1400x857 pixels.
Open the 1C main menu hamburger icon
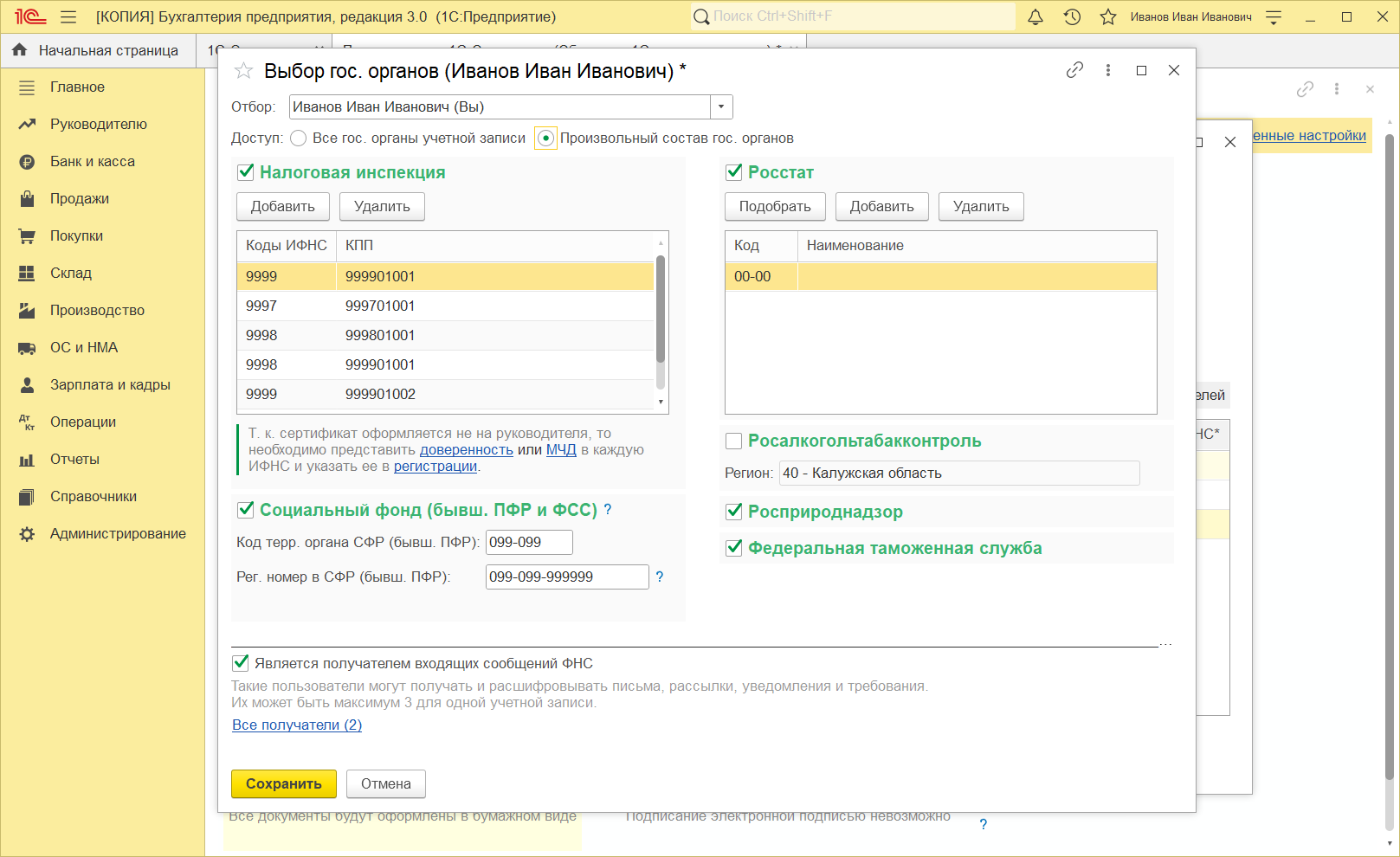(68, 16)
